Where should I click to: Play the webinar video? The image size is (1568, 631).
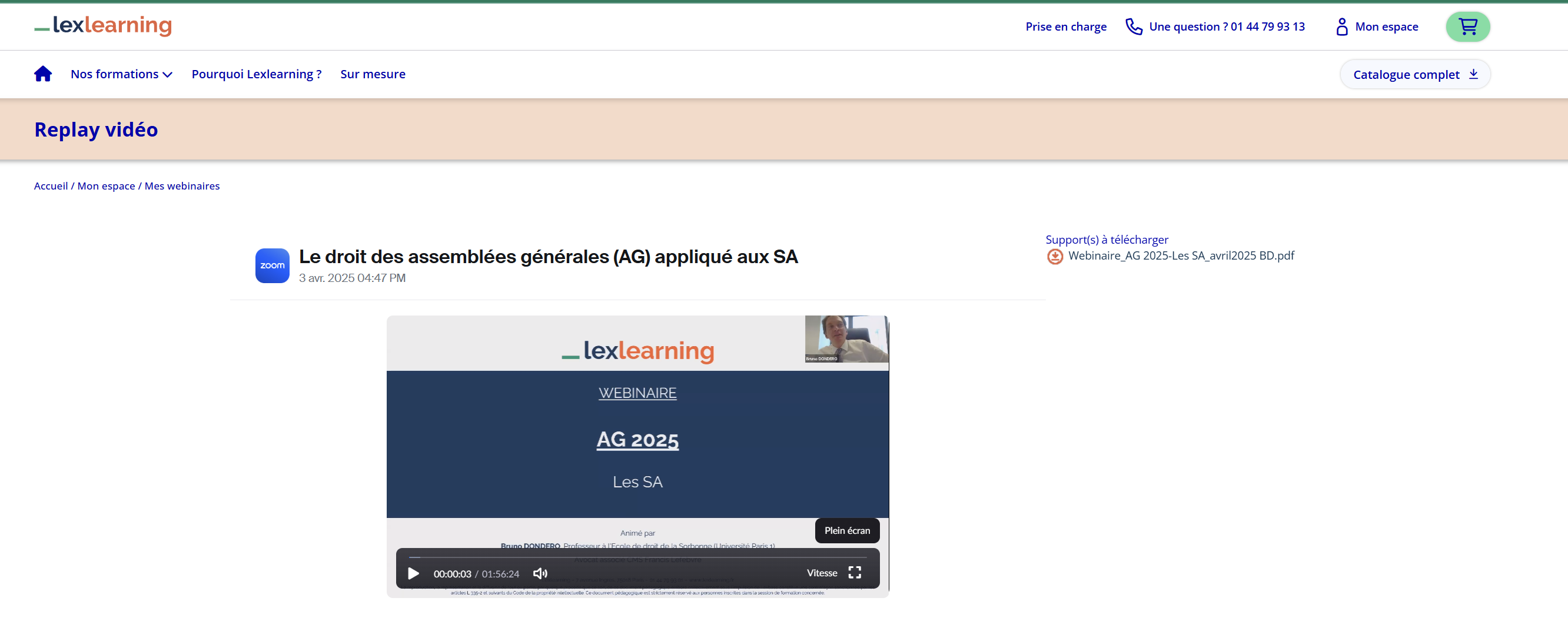[x=413, y=573]
